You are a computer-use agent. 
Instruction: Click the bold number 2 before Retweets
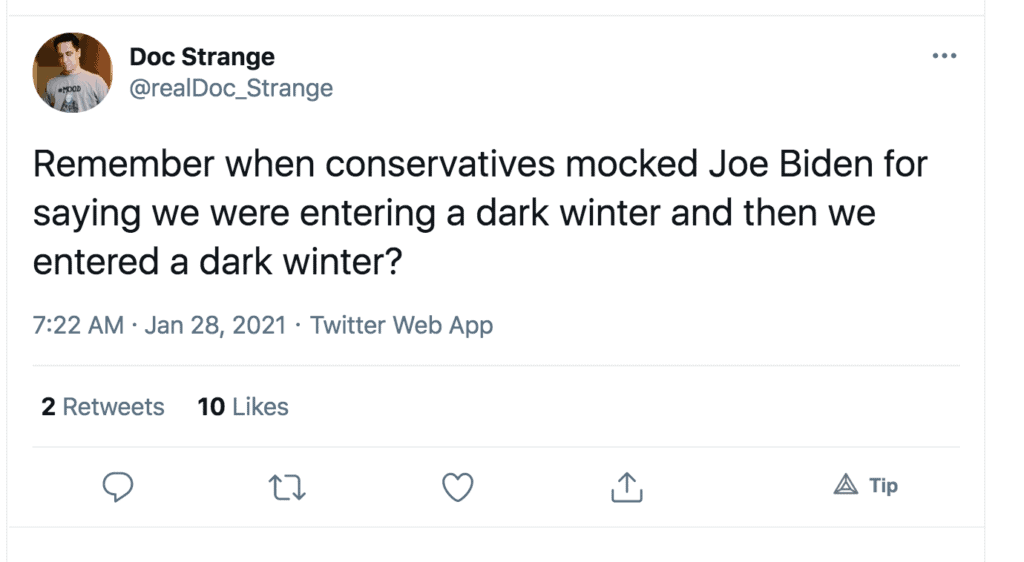click(48, 407)
